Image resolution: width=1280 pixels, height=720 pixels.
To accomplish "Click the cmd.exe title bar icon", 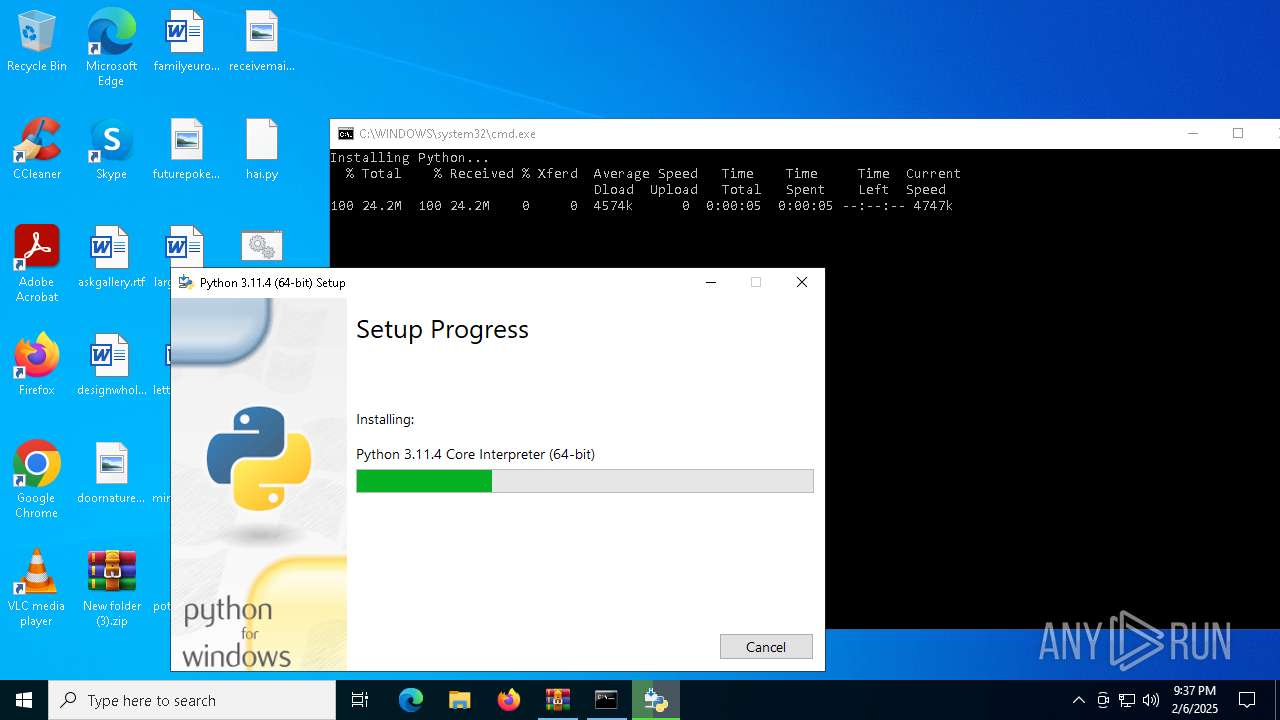I will (345, 134).
